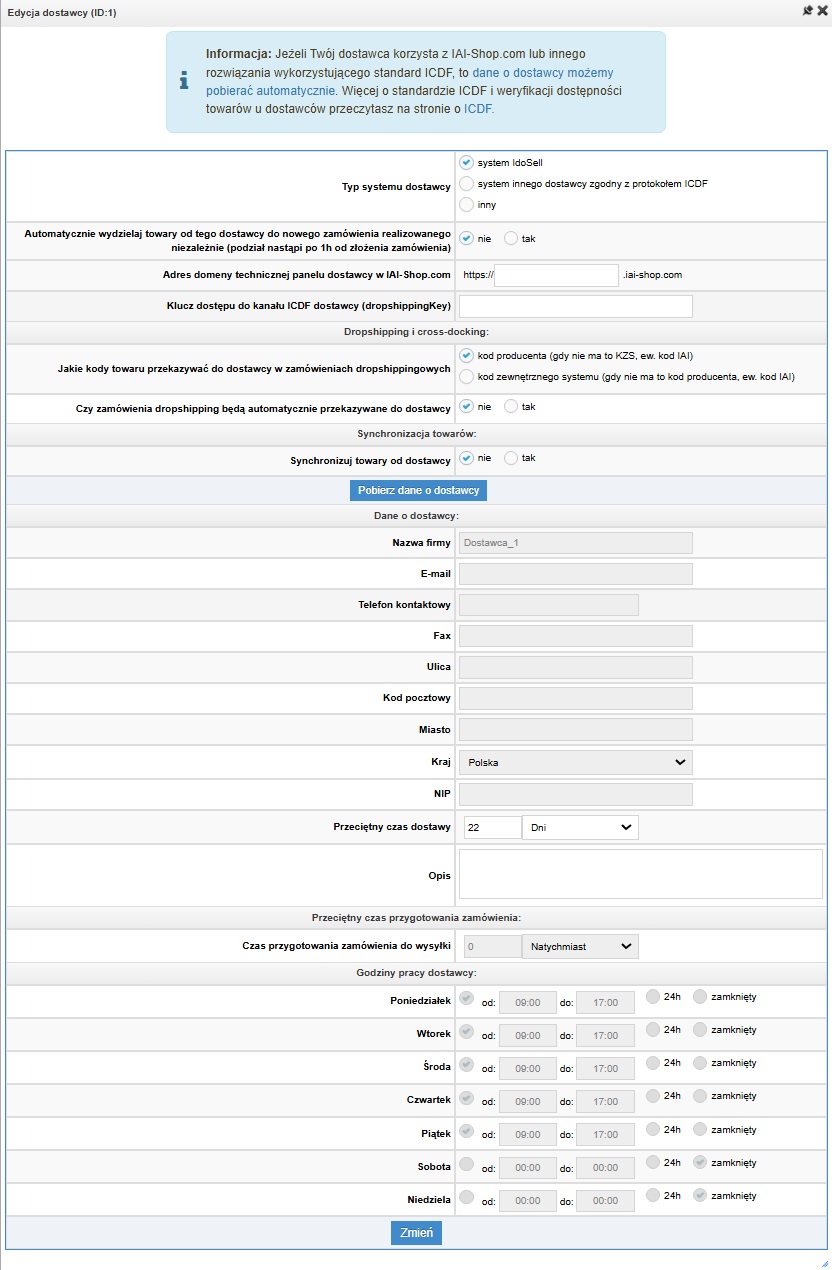Click the Poniedziałek 'do' closing time field
The width and height of the screenshot is (832, 1270).
pos(605,1002)
